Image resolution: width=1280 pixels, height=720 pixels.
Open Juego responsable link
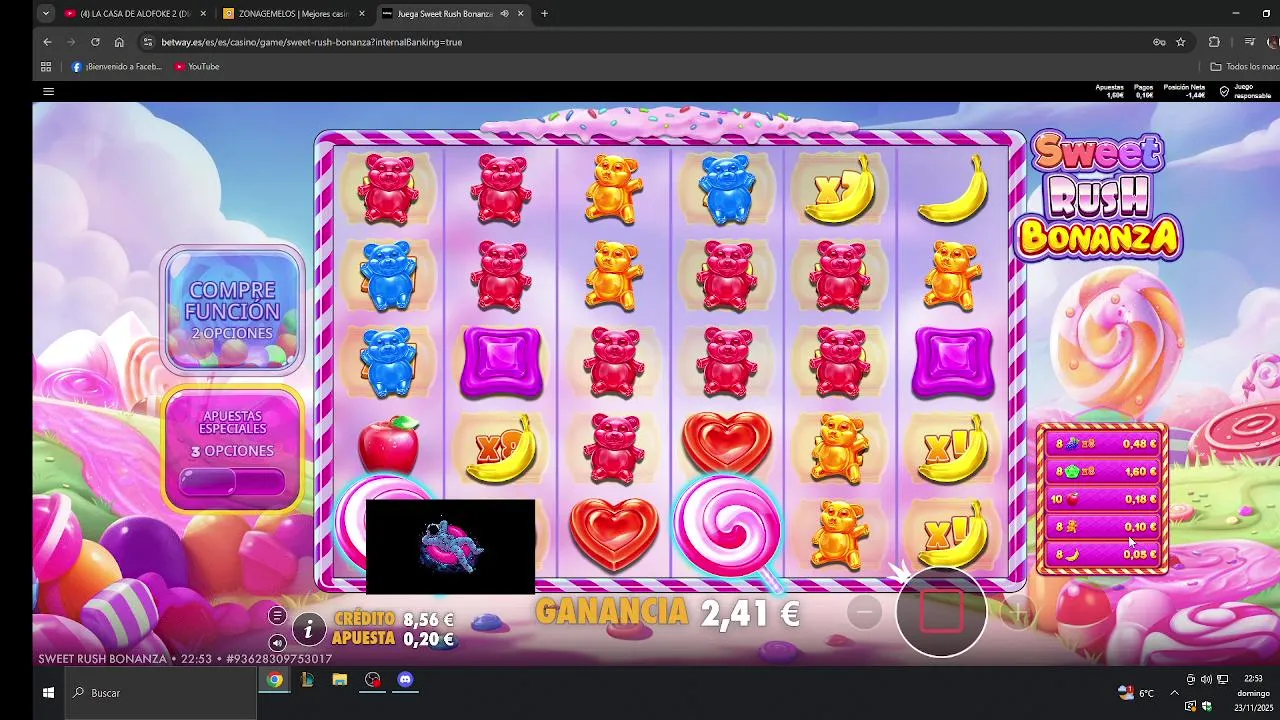coord(1246,91)
